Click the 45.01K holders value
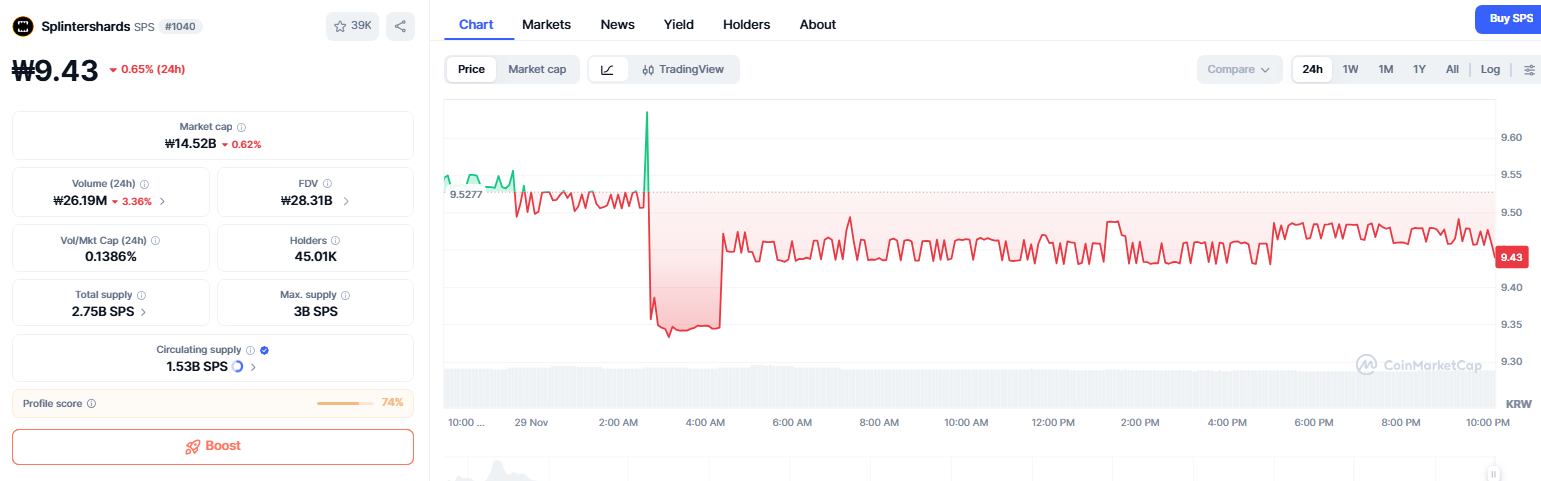This screenshot has height=481, width=1541. click(x=314, y=257)
